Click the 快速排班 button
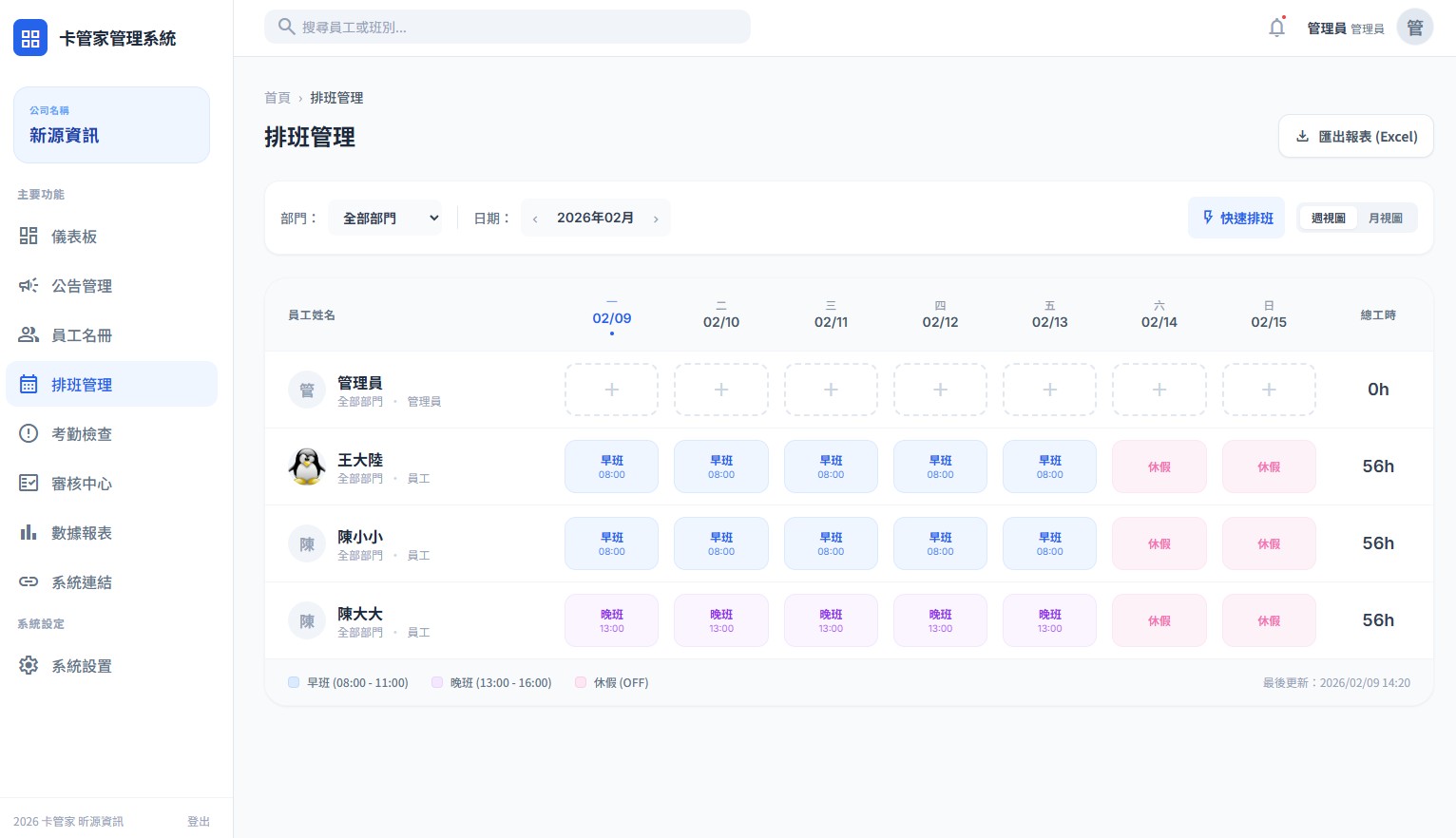 [x=1236, y=219]
